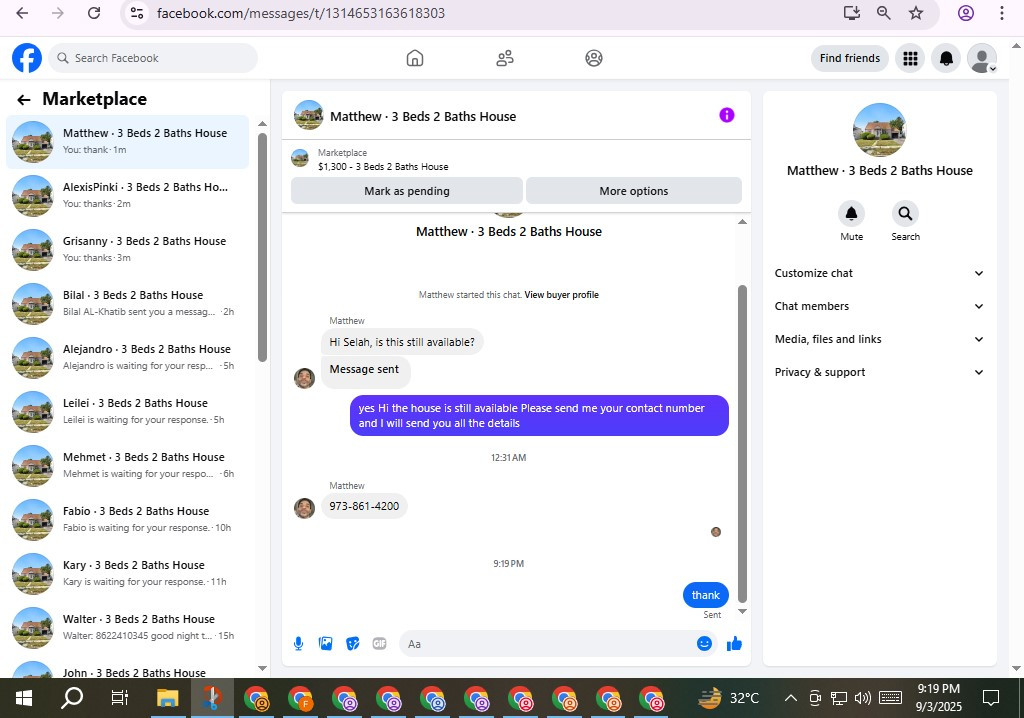Screen dimensions: 1024x718
Task: Open the emoji picker
Action: [x=704, y=644]
